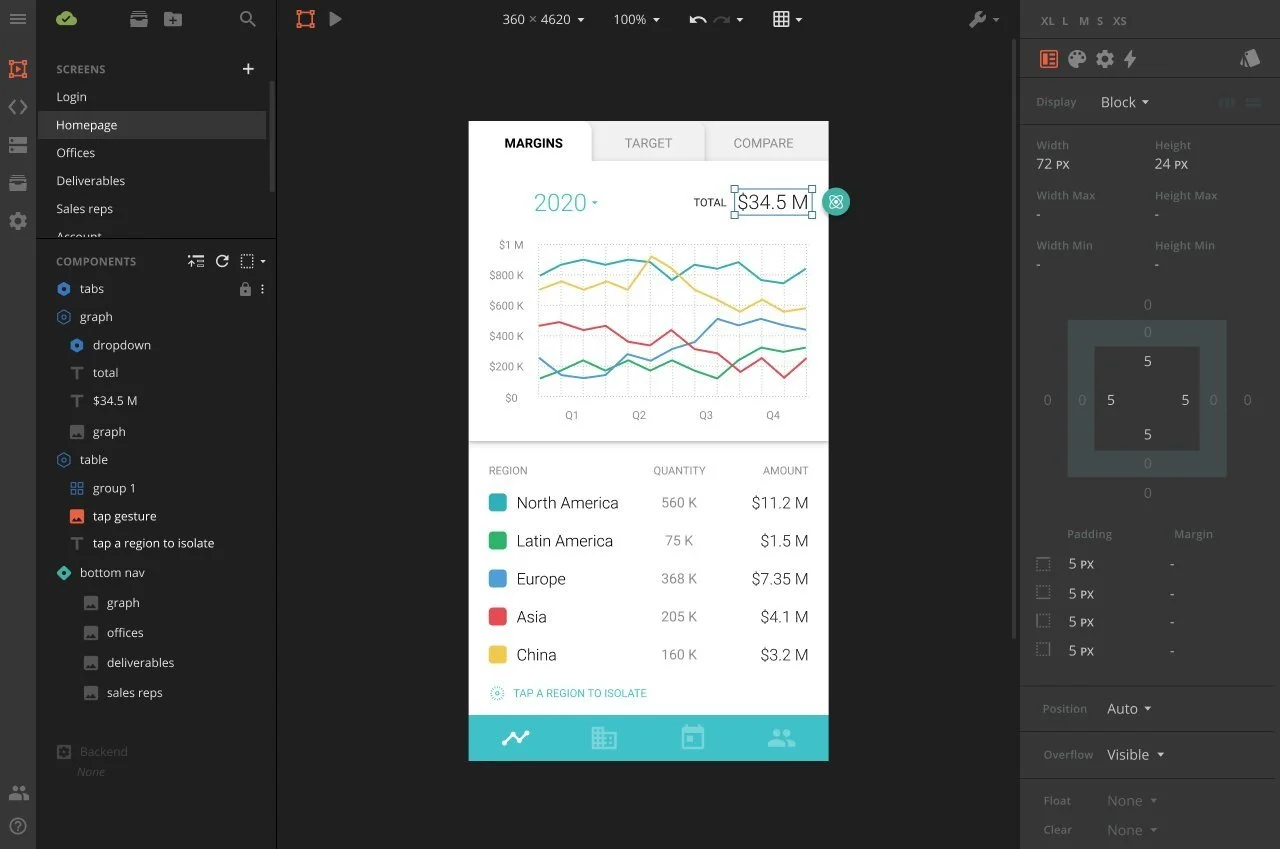
Task: Open the grid overlay icon in the toolbar
Action: click(x=780, y=19)
